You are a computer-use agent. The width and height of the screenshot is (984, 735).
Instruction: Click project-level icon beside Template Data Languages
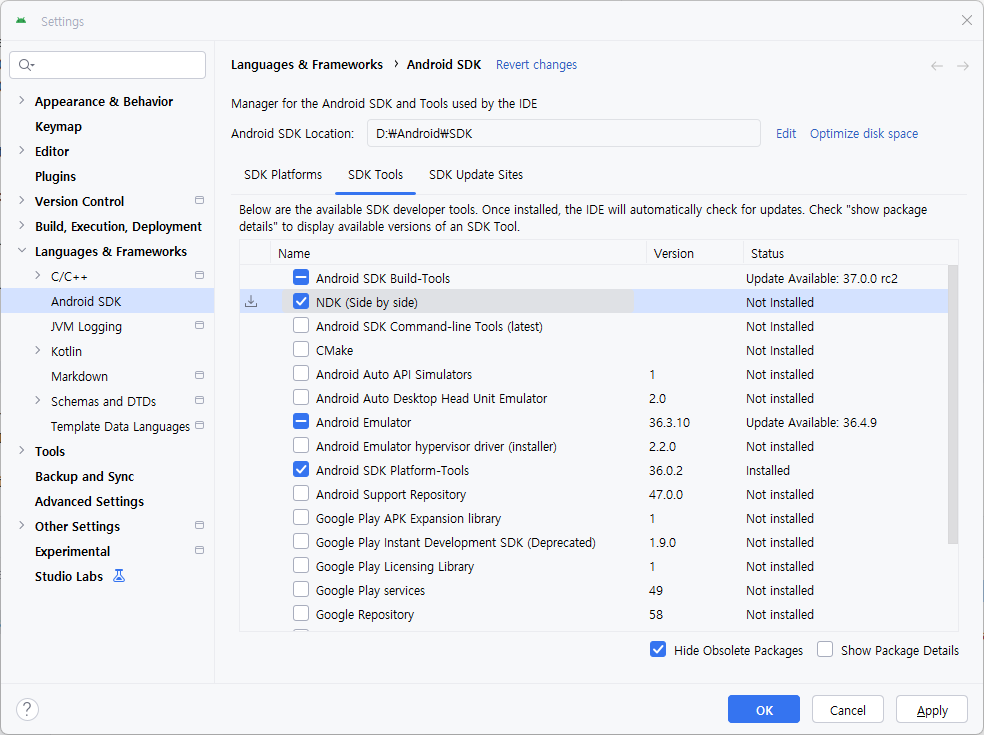click(x=200, y=425)
